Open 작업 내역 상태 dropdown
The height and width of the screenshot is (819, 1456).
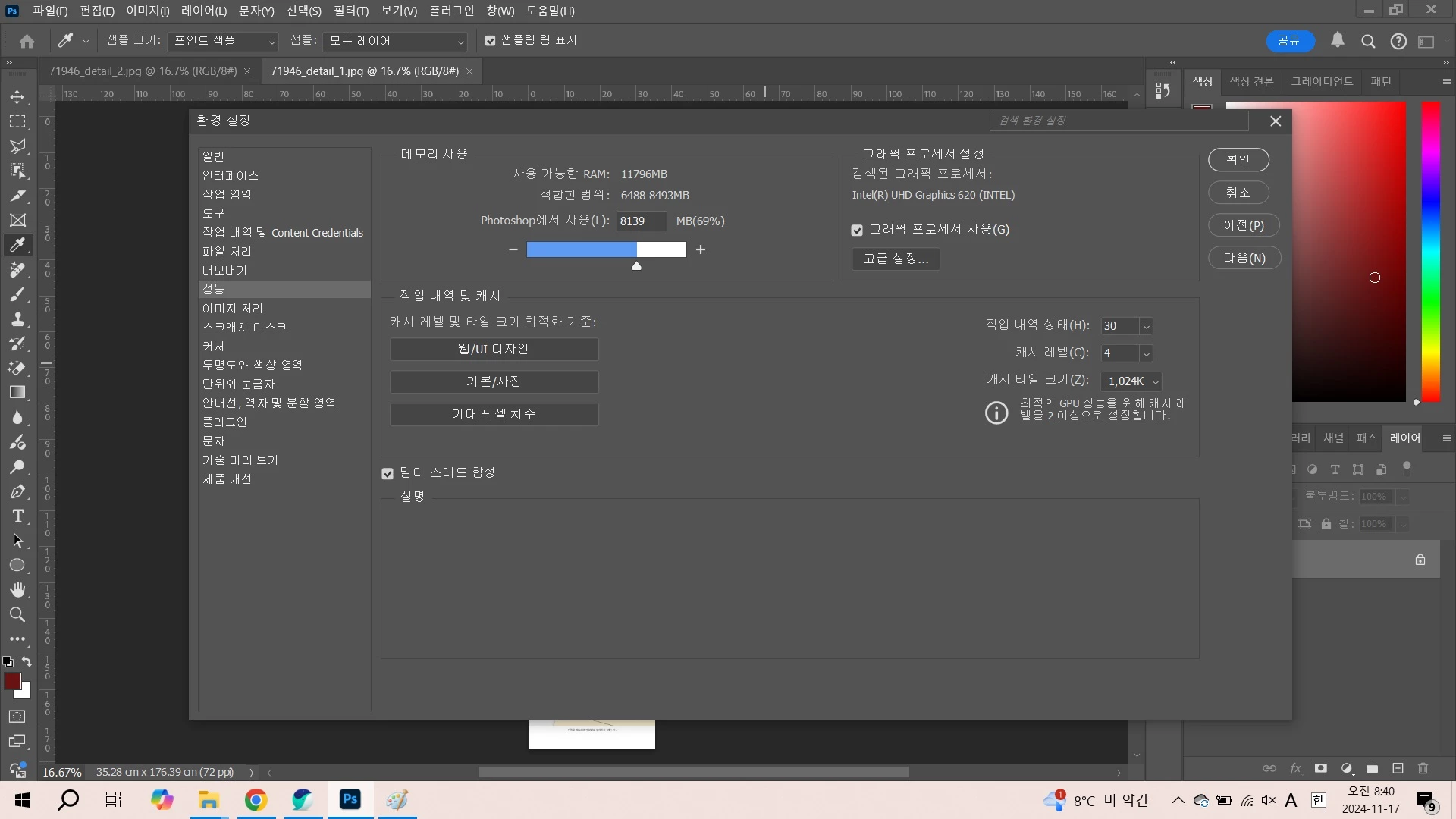click(x=1146, y=326)
